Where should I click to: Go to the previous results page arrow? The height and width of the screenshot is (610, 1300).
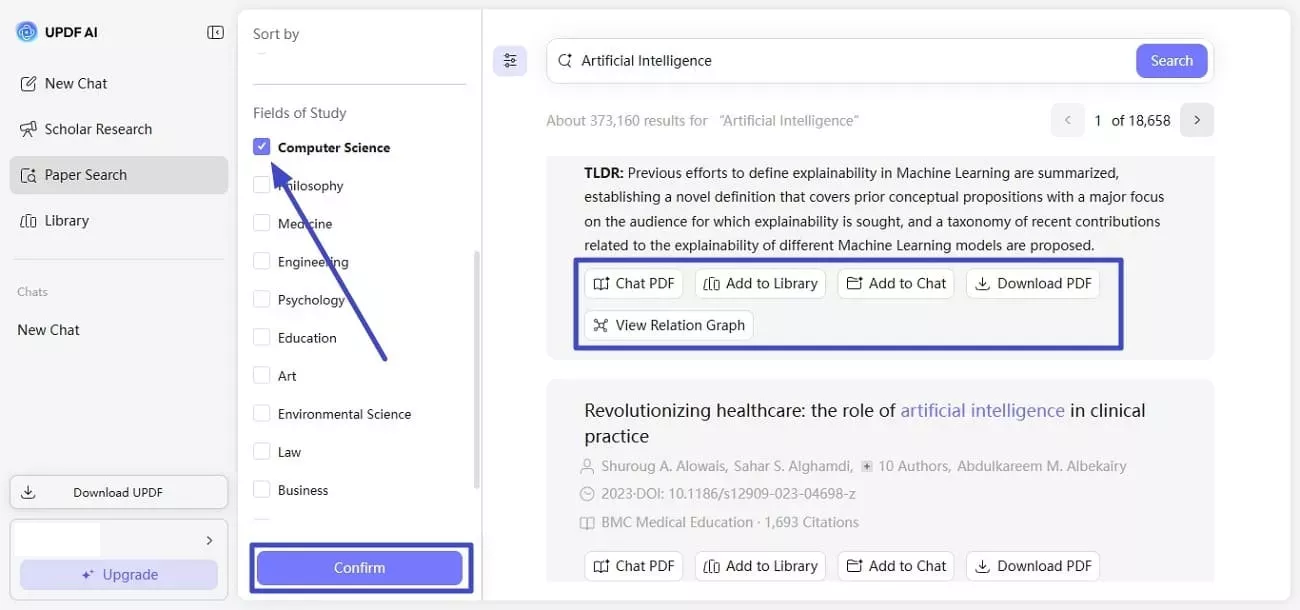coord(1067,120)
